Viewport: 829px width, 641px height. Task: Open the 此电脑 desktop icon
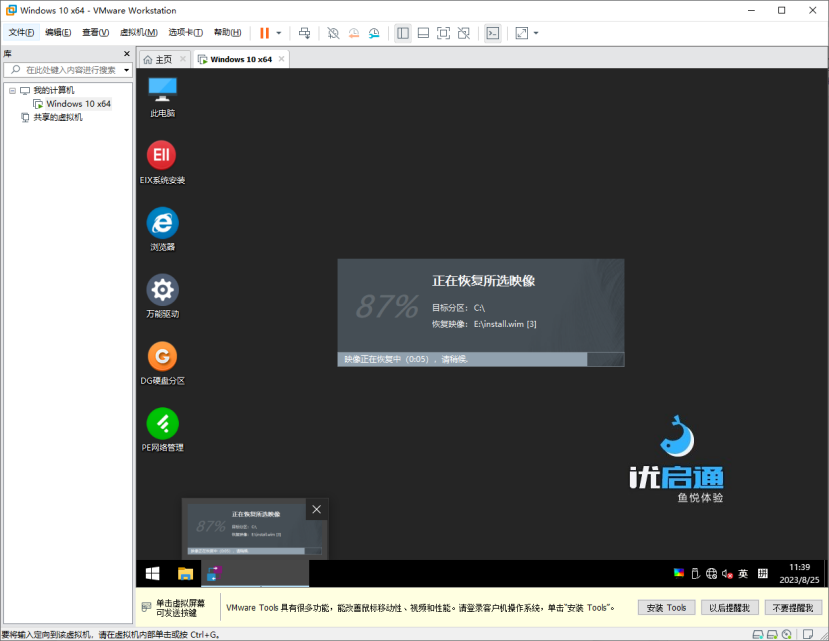162,97
